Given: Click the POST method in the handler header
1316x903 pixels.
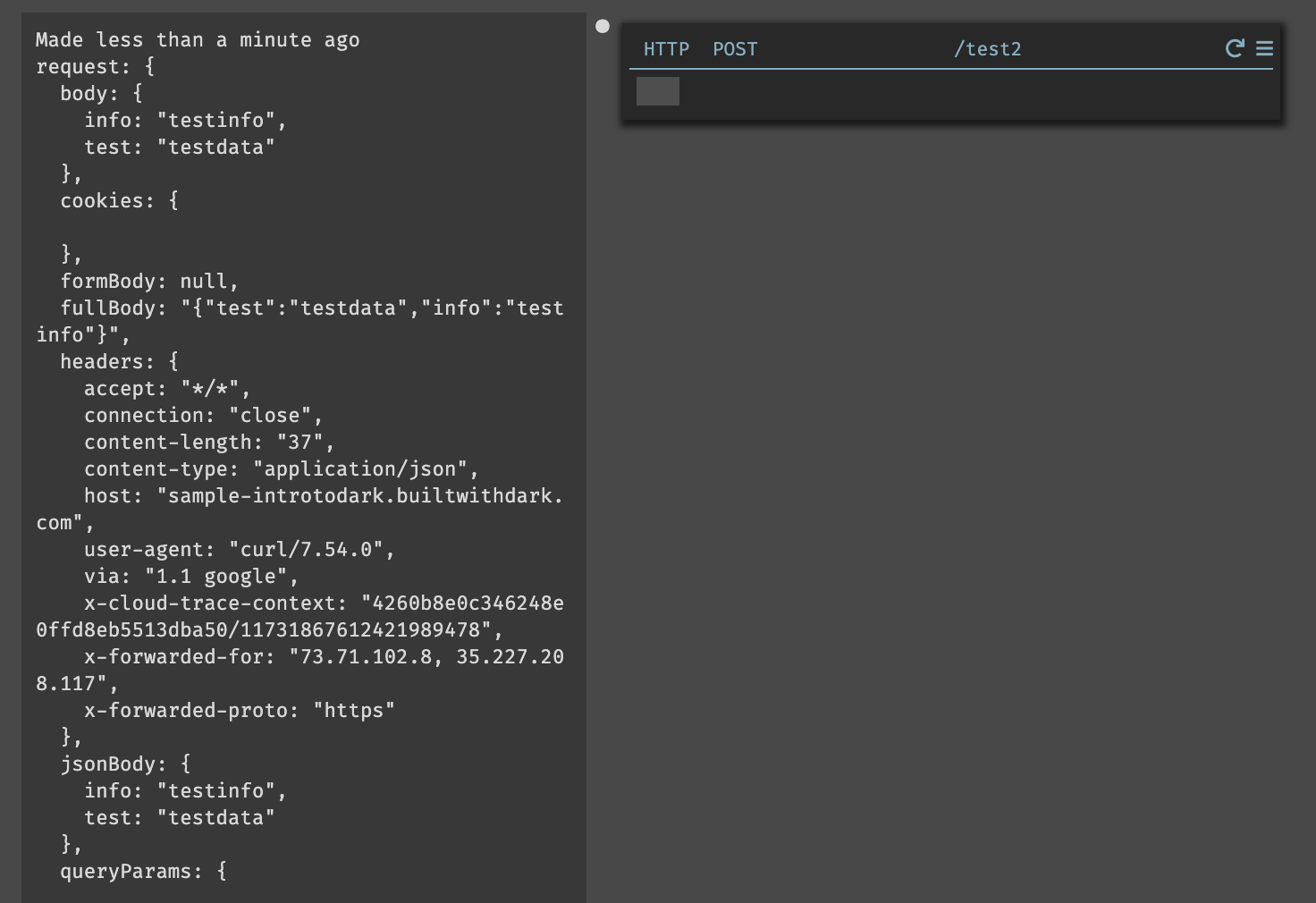Looking at the screenshot, I should click(x=735, y=49).
